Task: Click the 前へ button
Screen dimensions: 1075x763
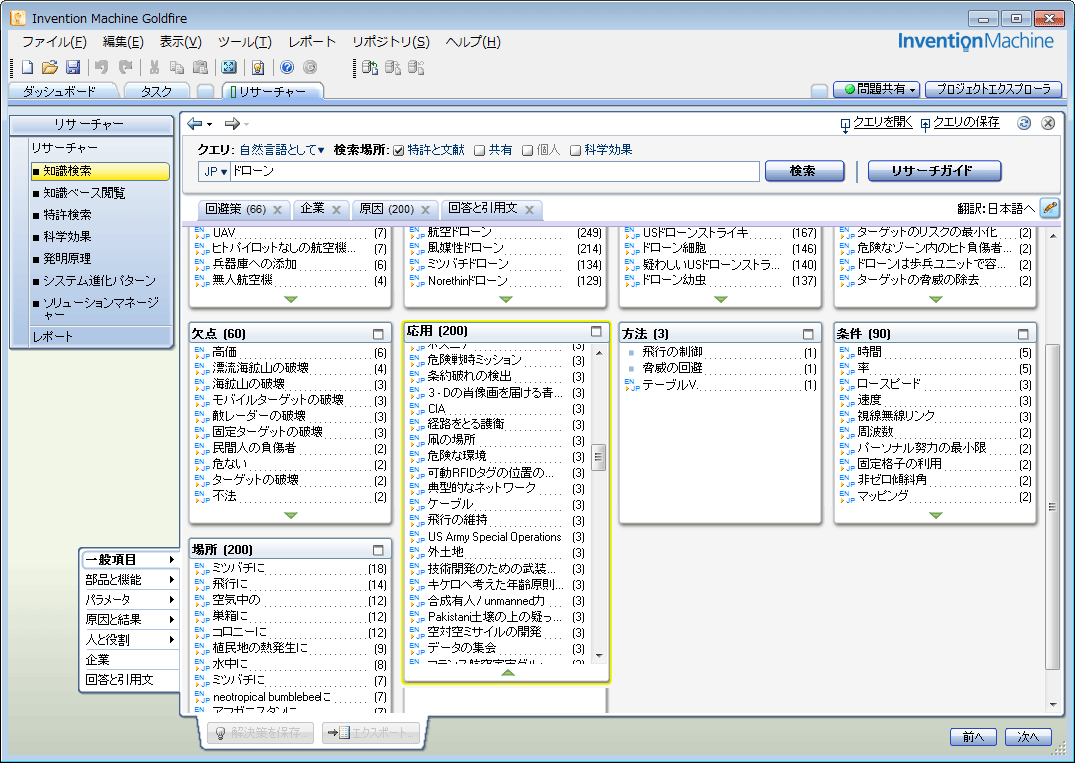Action: (974, 736)
